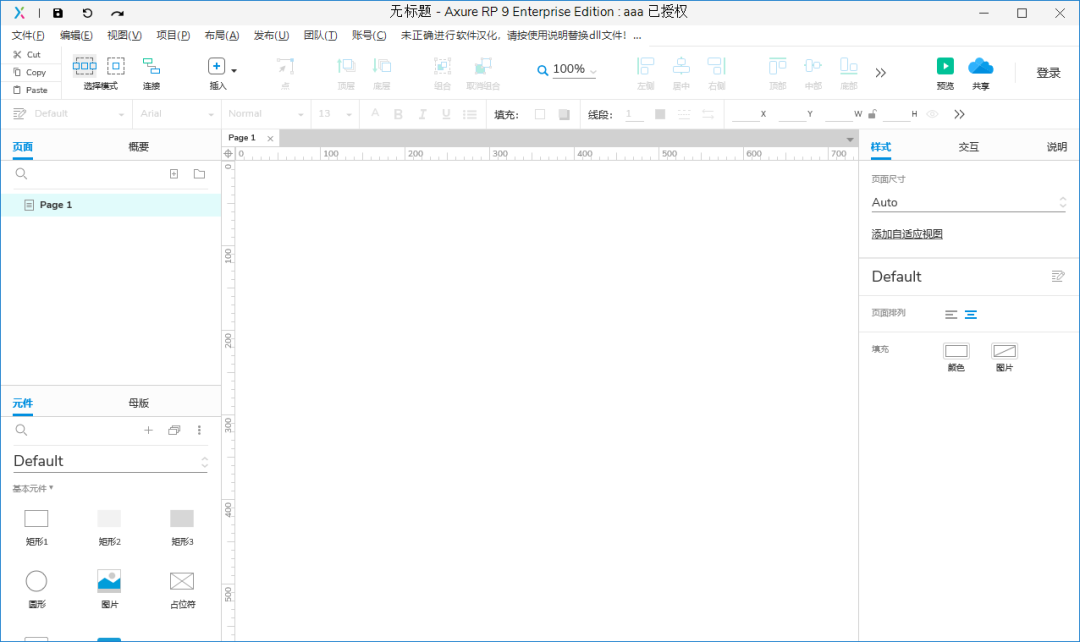Screen dimensions: 1080x642
Task: Switch to the 母版 masters tab
Action: click(138, 403)
